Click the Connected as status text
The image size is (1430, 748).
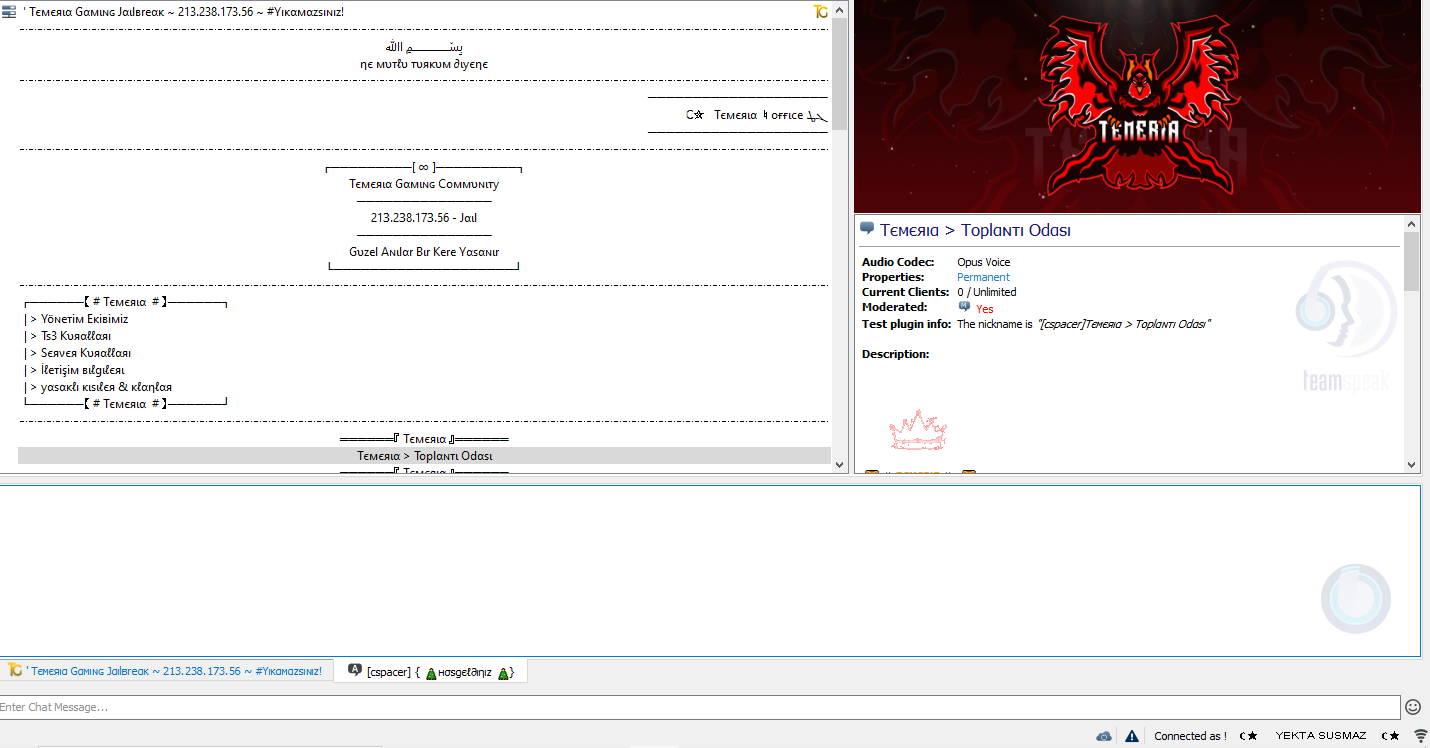[1190, 736]
